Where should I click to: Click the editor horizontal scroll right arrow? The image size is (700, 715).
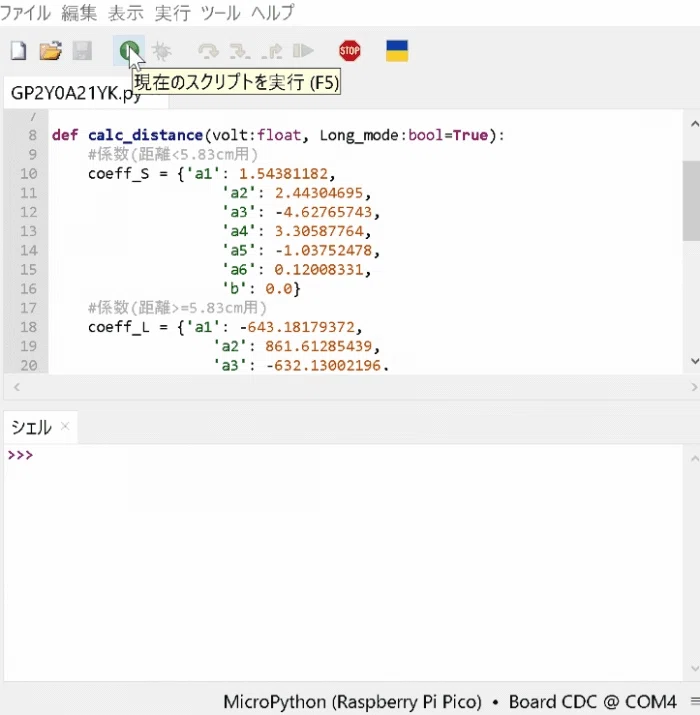(x=694, y=387)
